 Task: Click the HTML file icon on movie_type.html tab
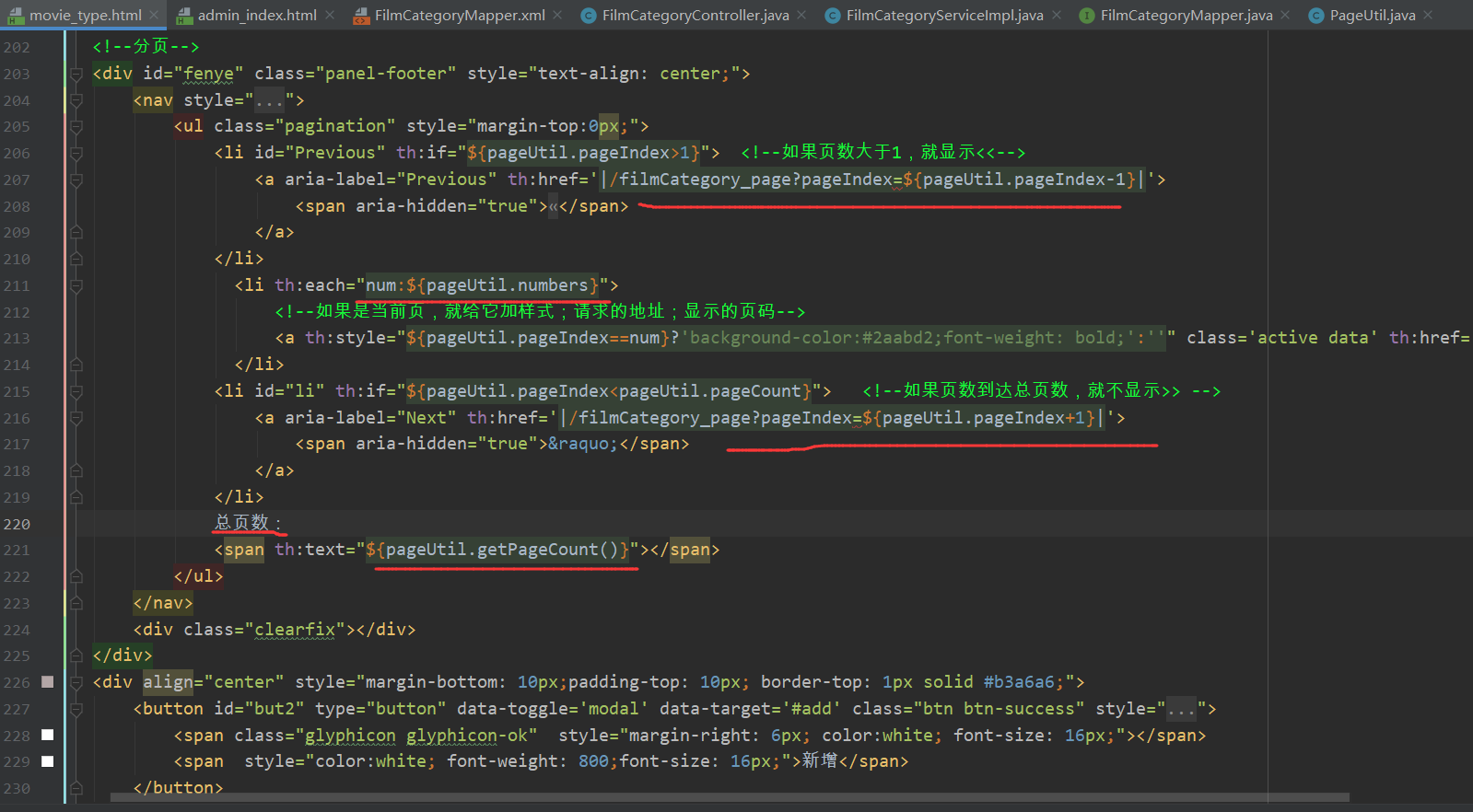click(16, 15)
